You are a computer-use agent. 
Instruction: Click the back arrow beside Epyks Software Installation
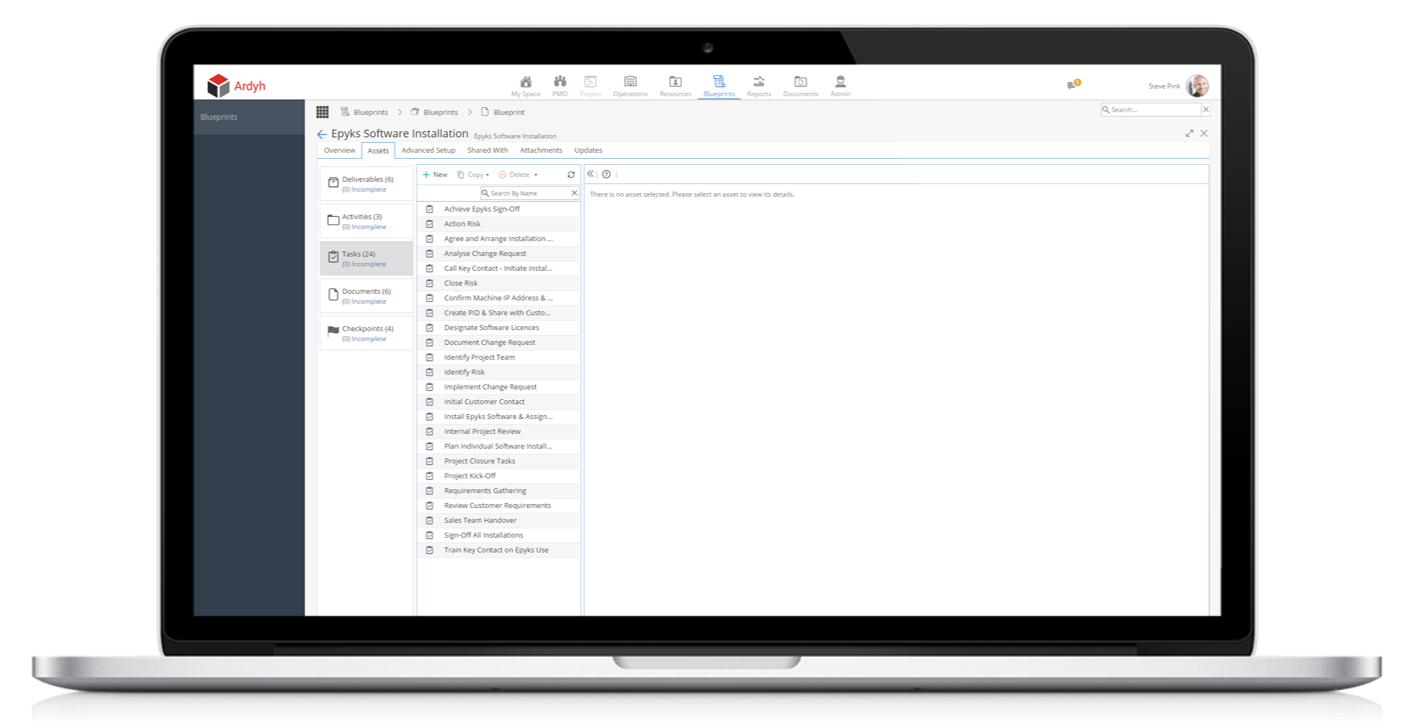pyautogui.click(x=322, y=134)
